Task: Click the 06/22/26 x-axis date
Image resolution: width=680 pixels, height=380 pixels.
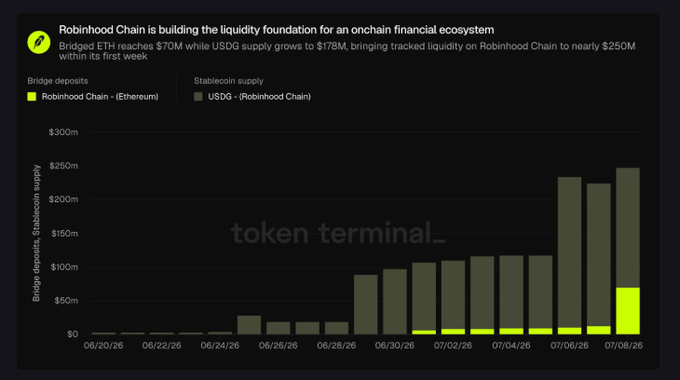Action: tap(161, 345)
